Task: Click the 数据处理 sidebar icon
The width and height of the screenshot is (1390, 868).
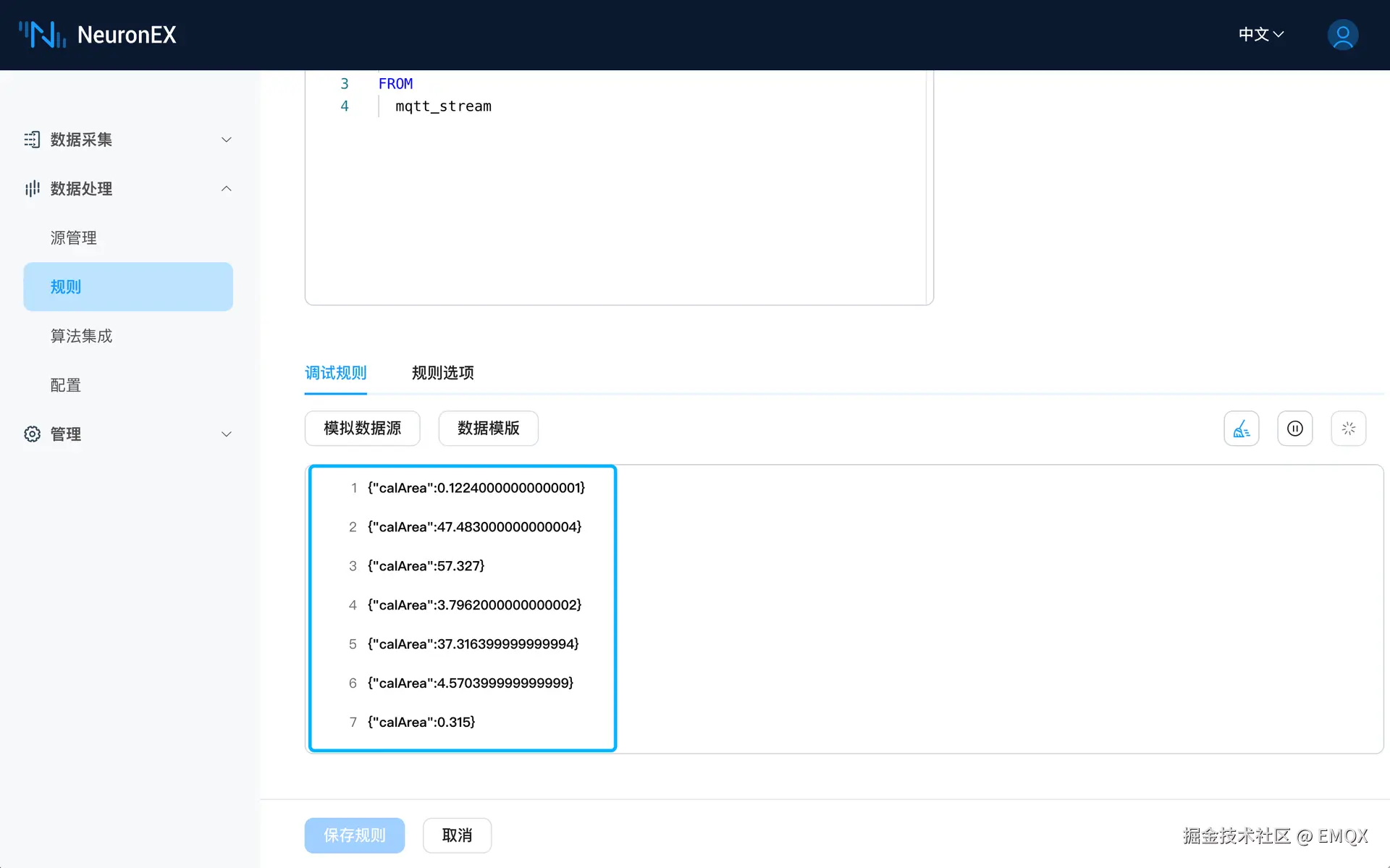Action: pos(32,189)
